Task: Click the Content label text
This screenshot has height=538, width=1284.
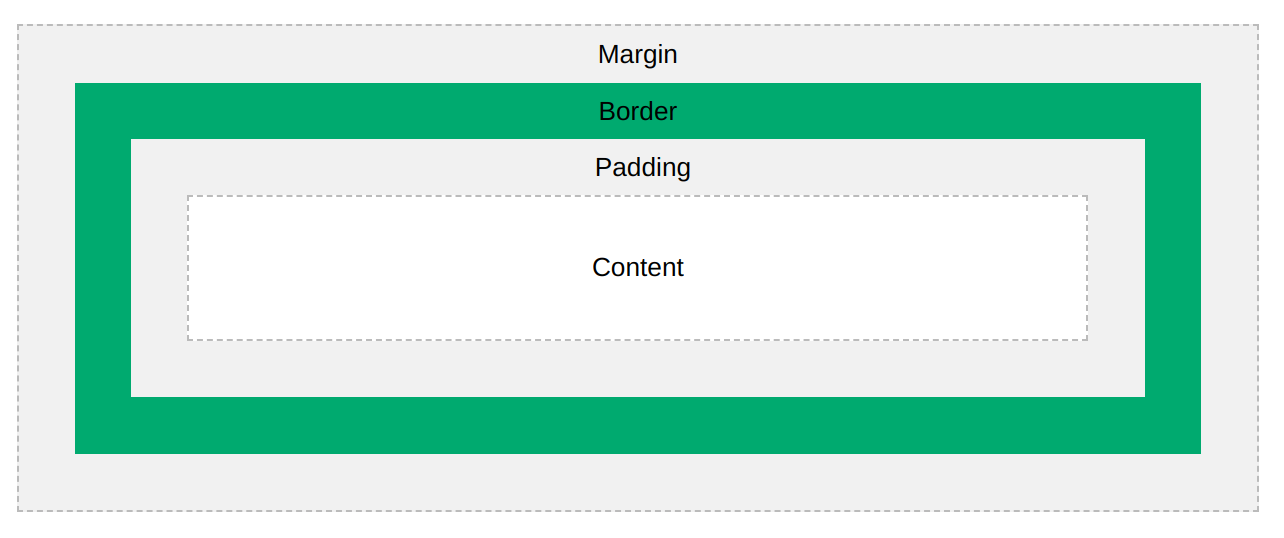Action: 638,267
